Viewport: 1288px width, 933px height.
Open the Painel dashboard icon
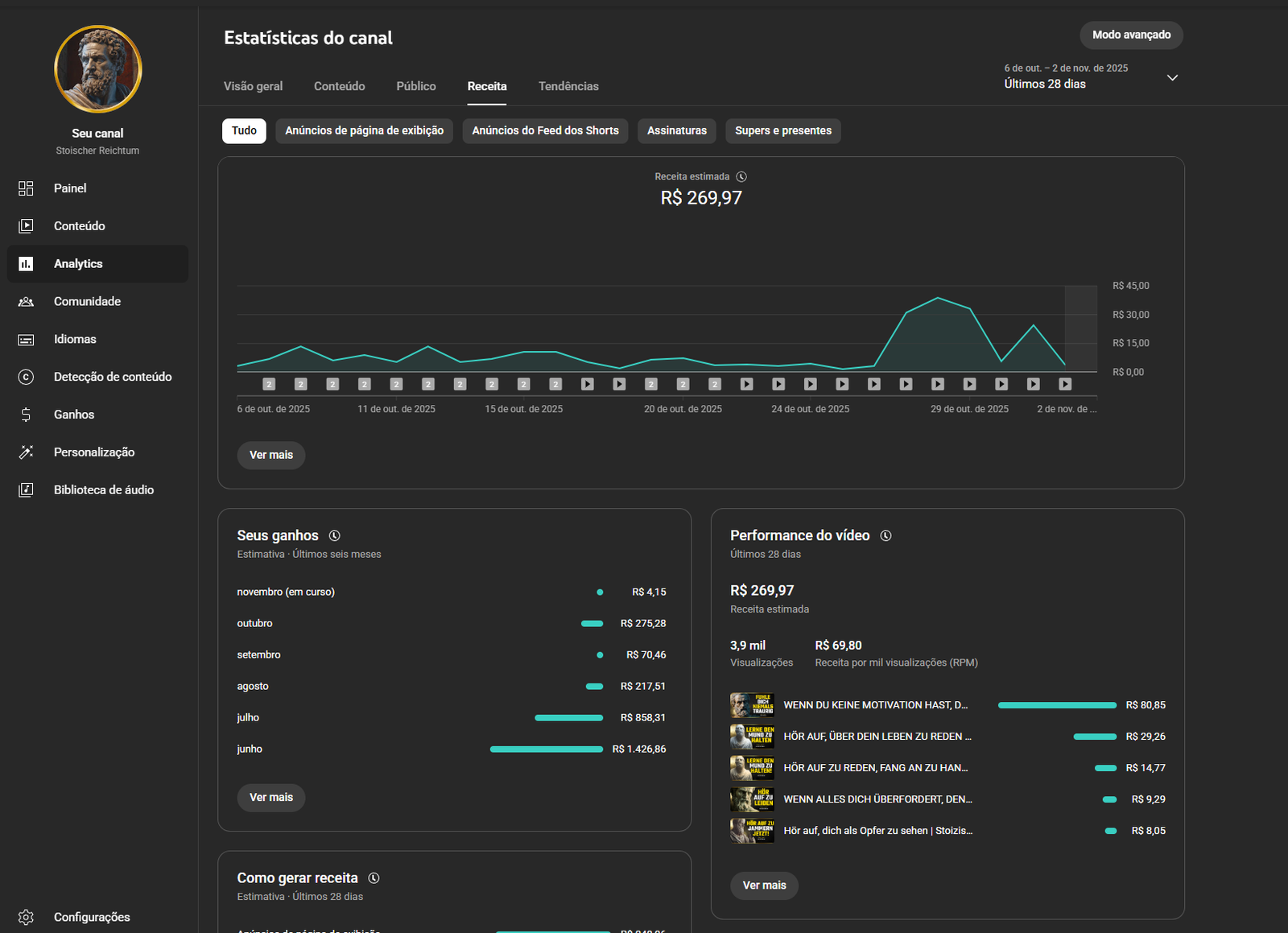26,188
